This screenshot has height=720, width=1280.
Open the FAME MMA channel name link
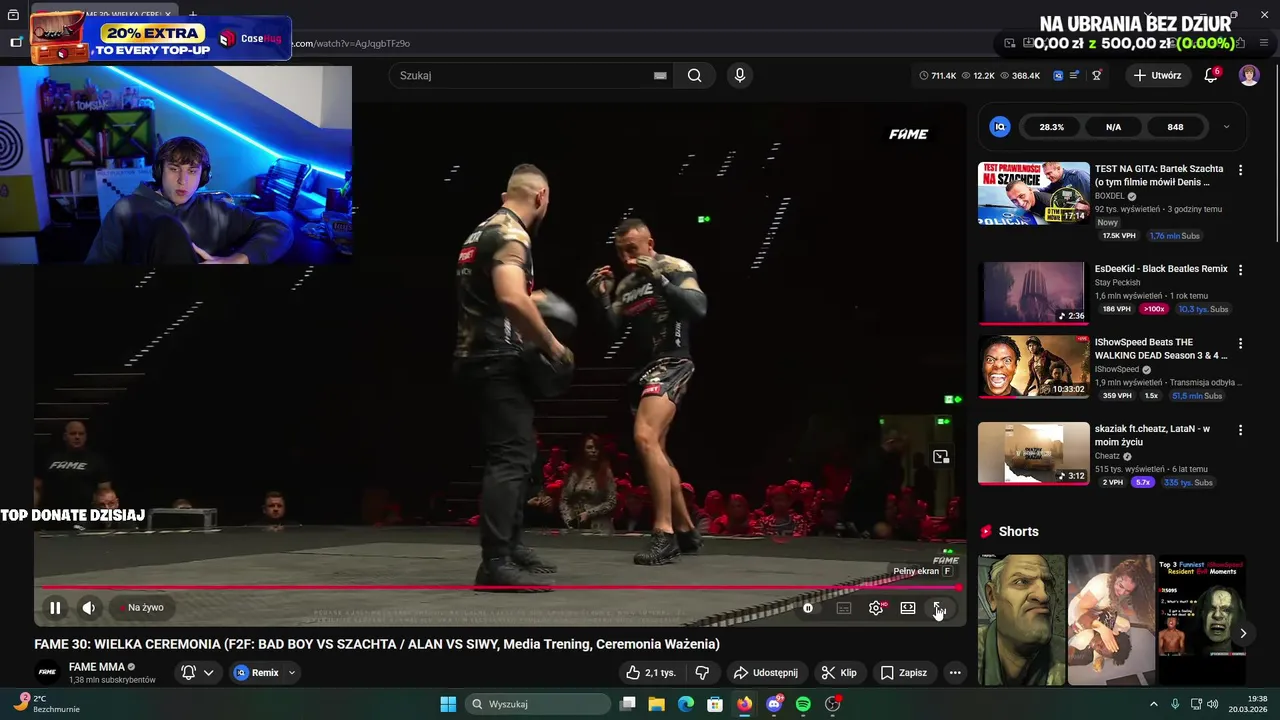(x=96, y=667)
